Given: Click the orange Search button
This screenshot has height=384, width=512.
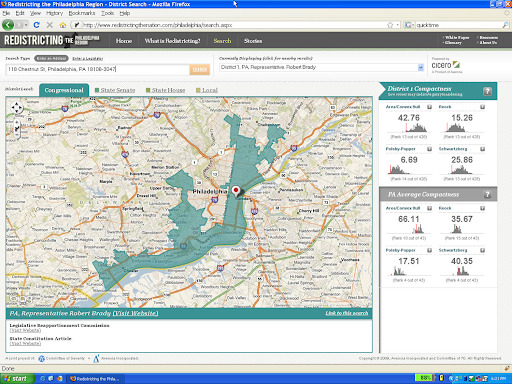Looking at the screenshot, I should coord(200,70).
